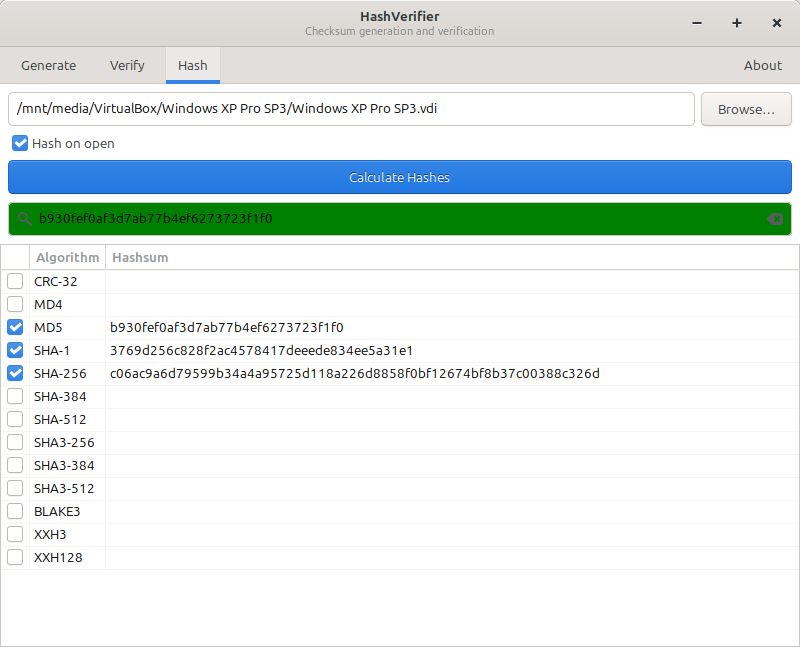Minimize the HashVerifier window
This screenshot has height=647, width=800.
697,23
